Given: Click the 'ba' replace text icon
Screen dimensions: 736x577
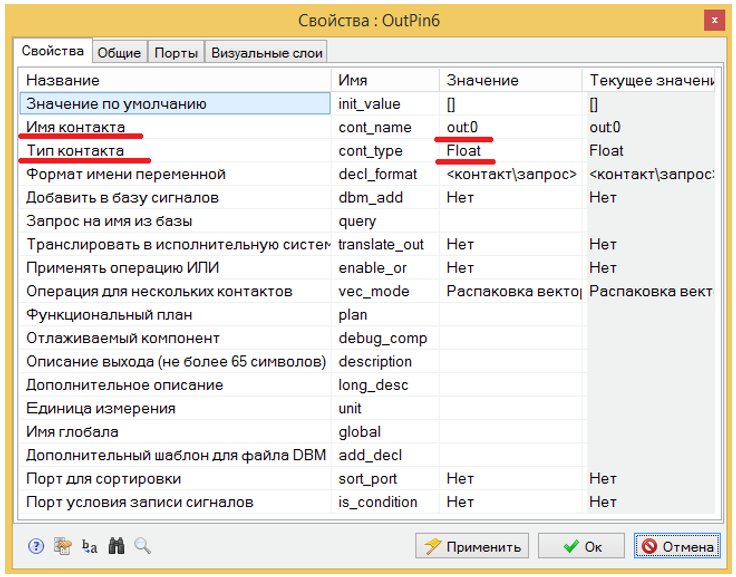Looking at the screenshot, I should 89,546.
